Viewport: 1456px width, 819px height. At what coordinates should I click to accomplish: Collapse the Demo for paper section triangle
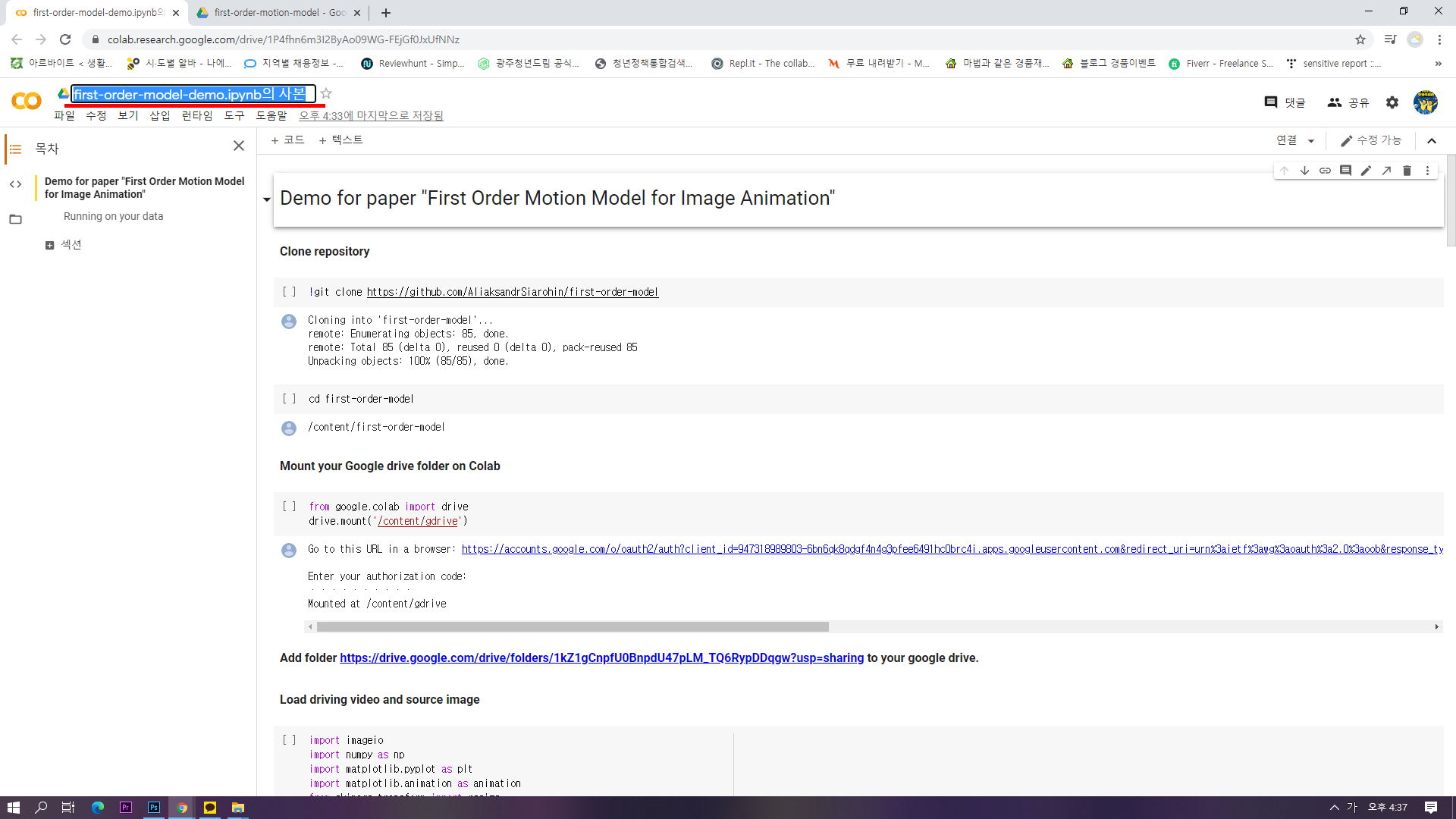point(267,199)
